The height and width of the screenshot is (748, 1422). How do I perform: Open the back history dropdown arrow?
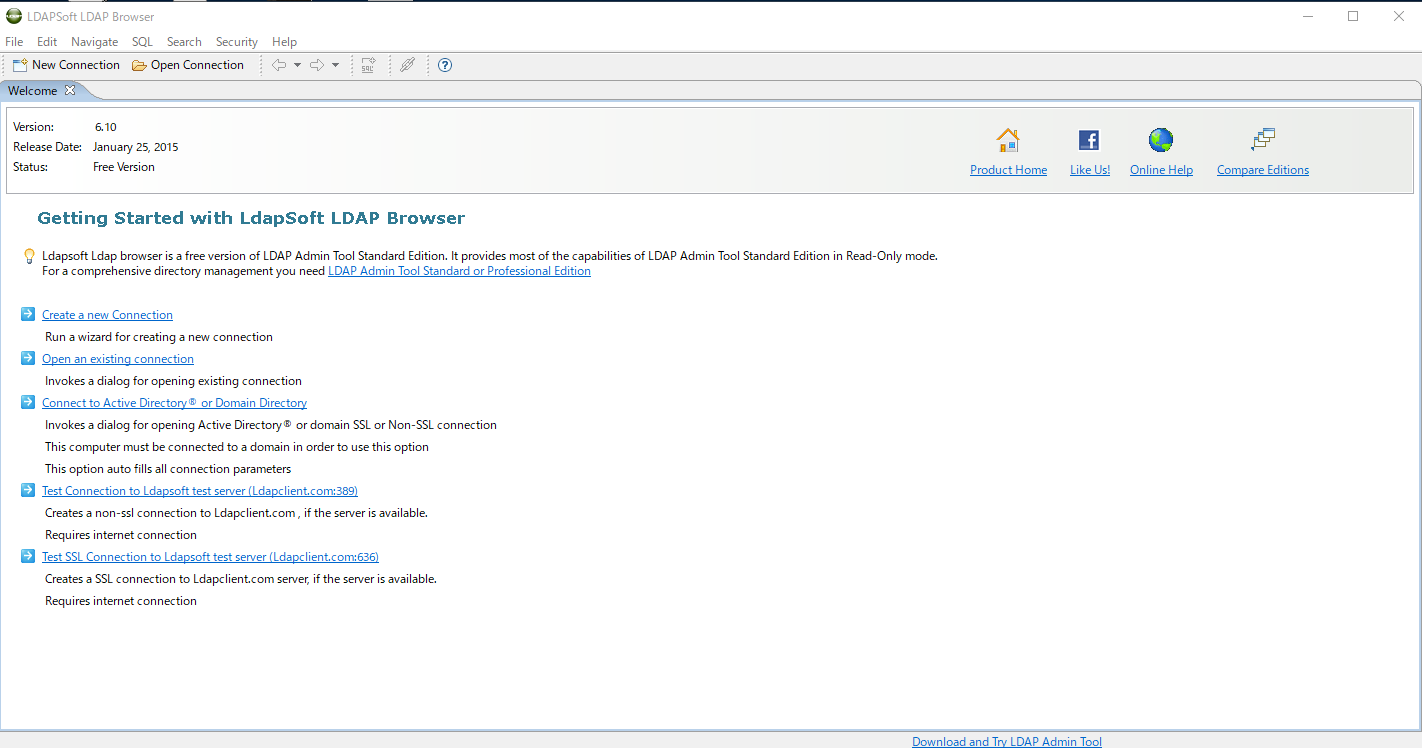[x=297, y=65]
